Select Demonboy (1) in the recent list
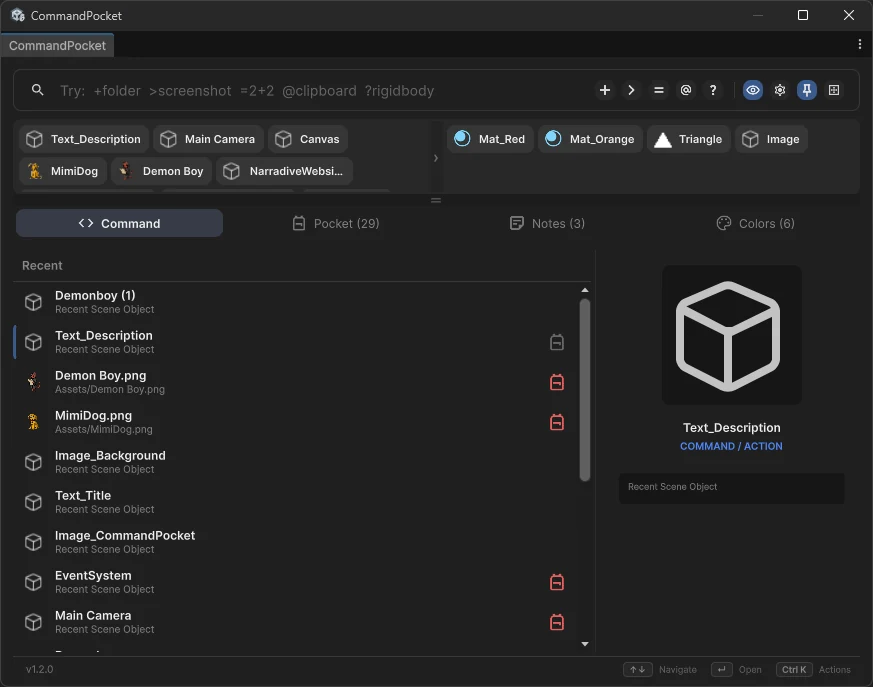 [295, 302]
